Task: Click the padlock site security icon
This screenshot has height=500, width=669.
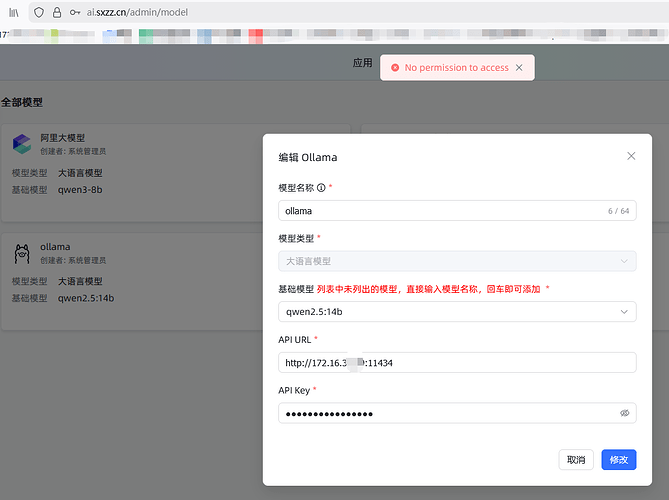Action: 57,12
